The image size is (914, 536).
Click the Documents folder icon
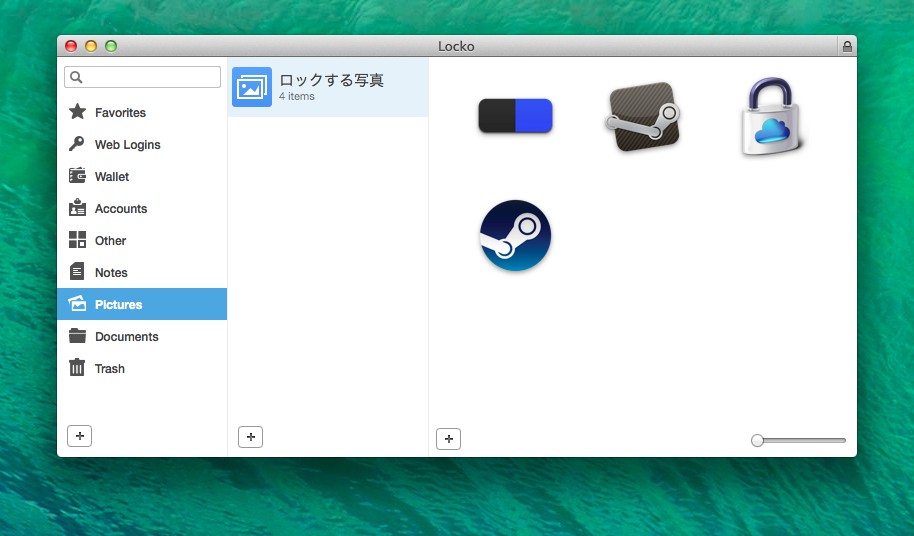[77, 336]
